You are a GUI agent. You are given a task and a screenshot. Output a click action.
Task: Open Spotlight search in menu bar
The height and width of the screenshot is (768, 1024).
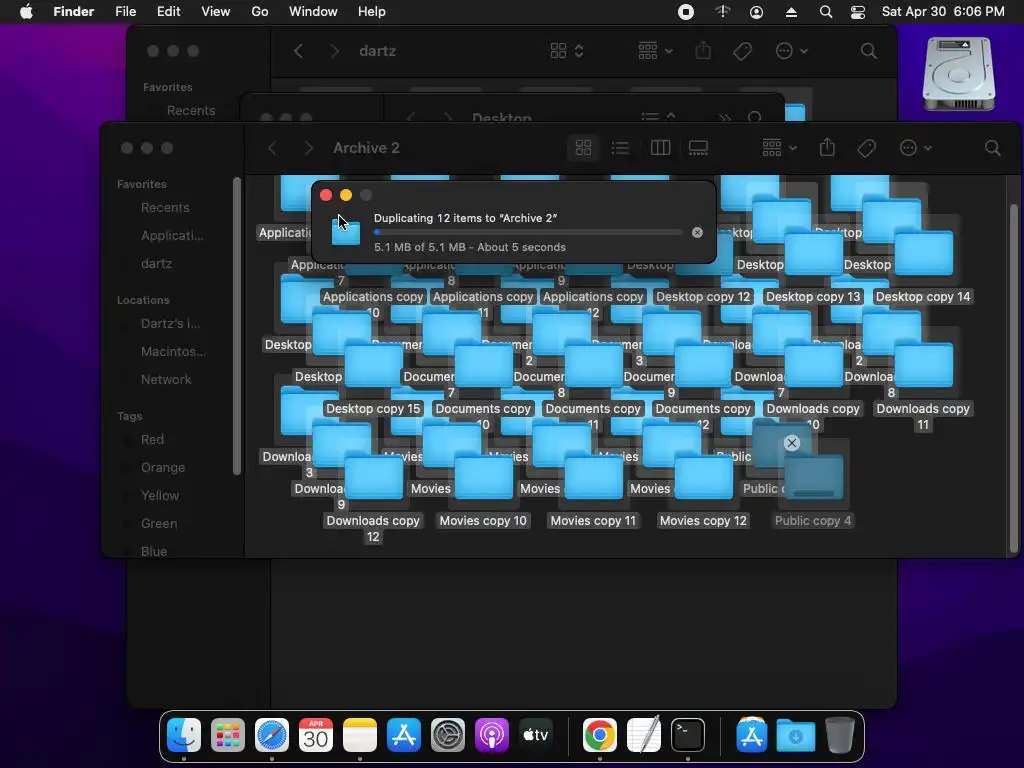(825, 12)
